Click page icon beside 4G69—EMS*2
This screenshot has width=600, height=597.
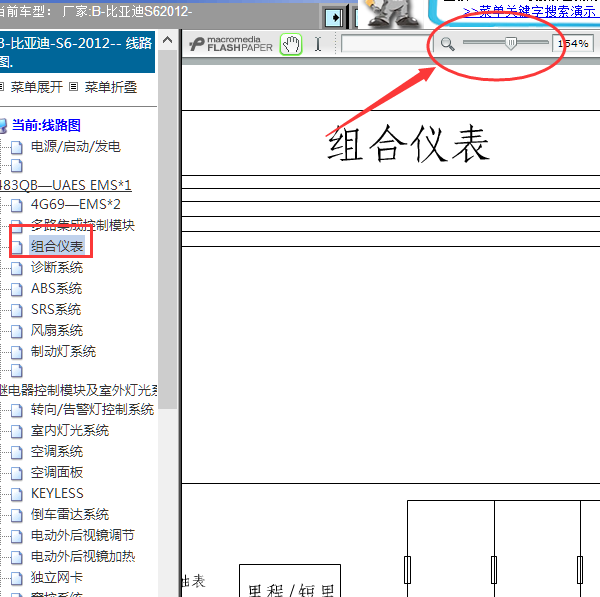click(x=16, y=206)
